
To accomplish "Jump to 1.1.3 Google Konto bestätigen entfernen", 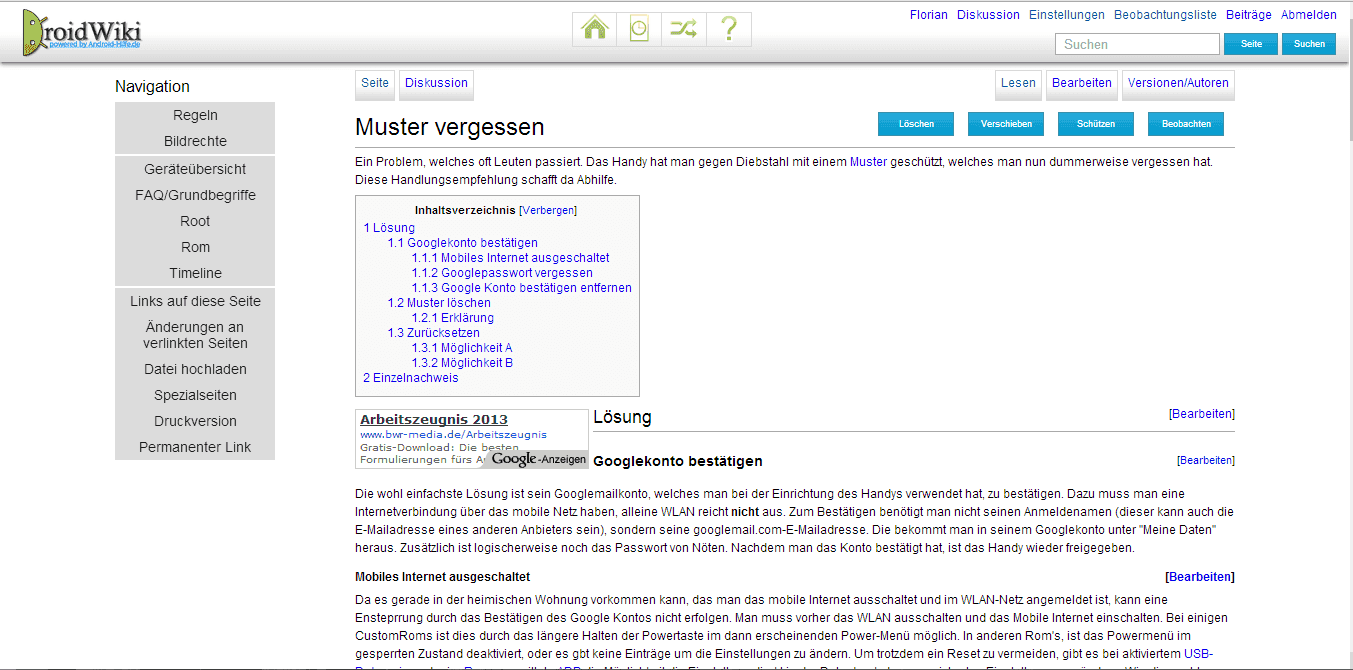I will pos(521,288).
